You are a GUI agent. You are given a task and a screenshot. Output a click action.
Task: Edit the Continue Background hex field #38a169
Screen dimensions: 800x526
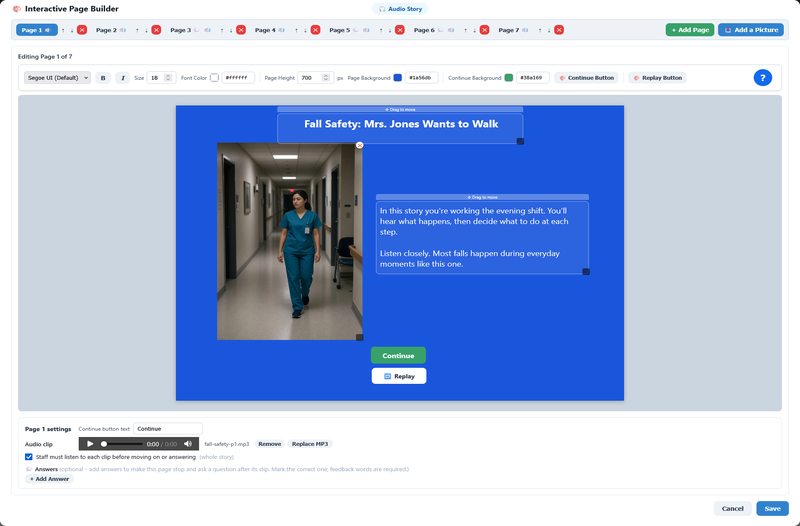tap(533, 78)
